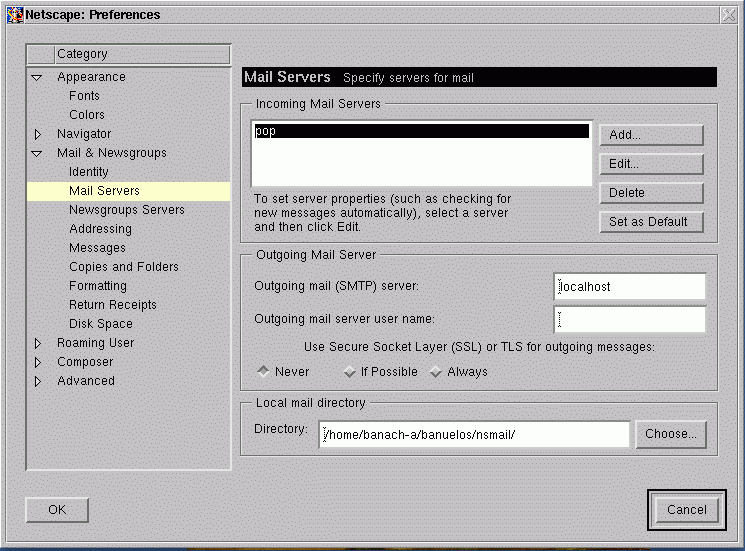This screenshot has height=551, width=745.
Task: Select the pop incoming mail server
Action: (x=421, y=131)
